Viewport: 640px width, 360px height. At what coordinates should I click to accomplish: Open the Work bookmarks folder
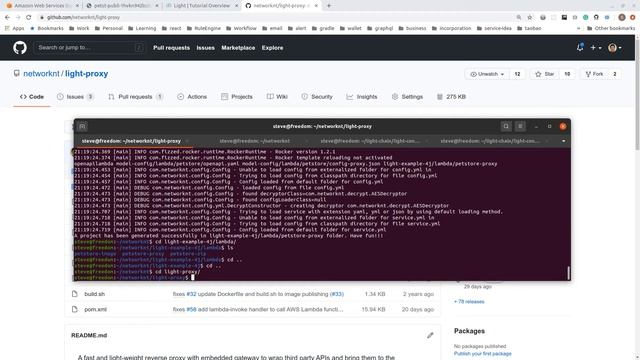pos(79,28)
